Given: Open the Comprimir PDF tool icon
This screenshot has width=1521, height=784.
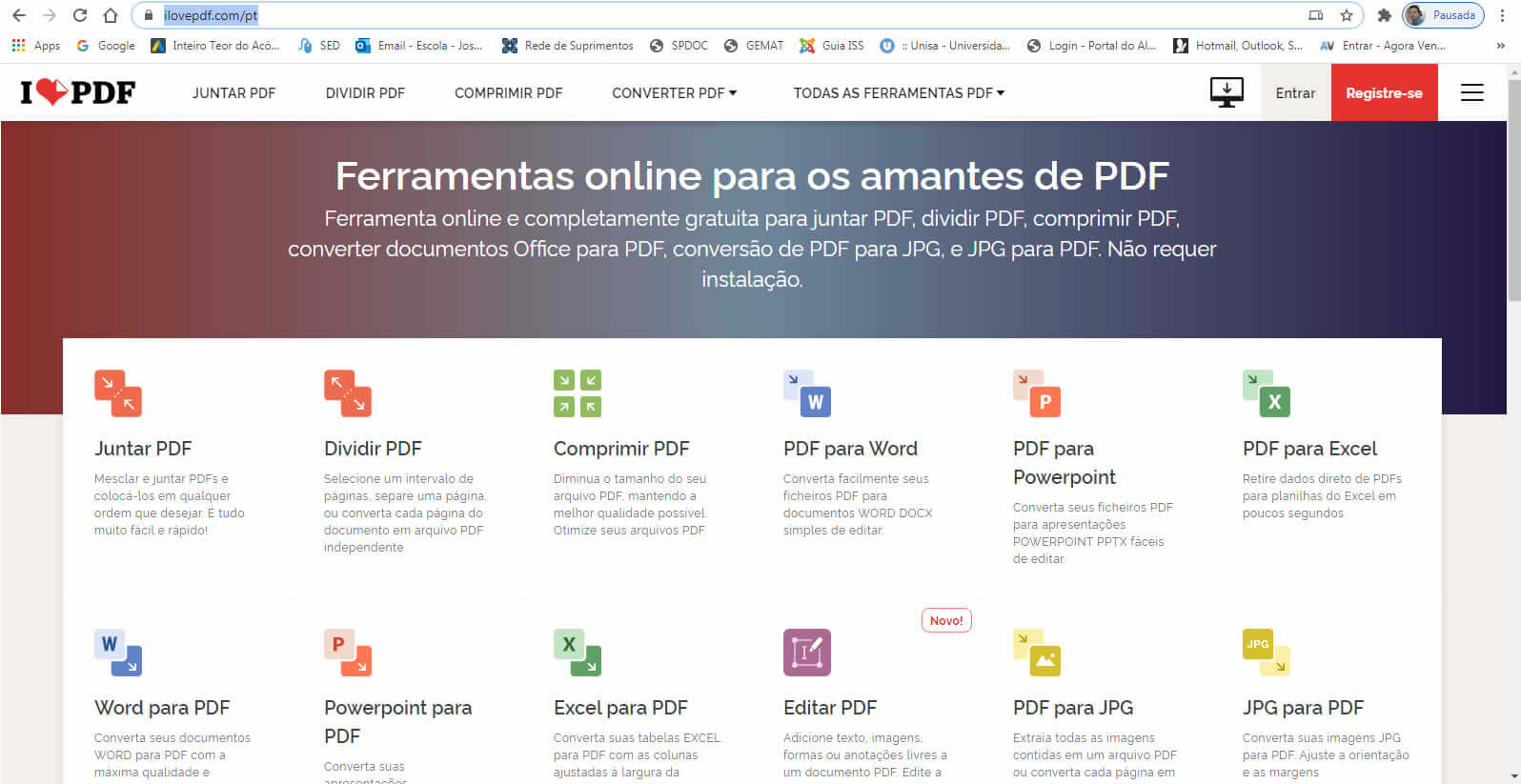Looking at the screenshot, I should (578, 393).
